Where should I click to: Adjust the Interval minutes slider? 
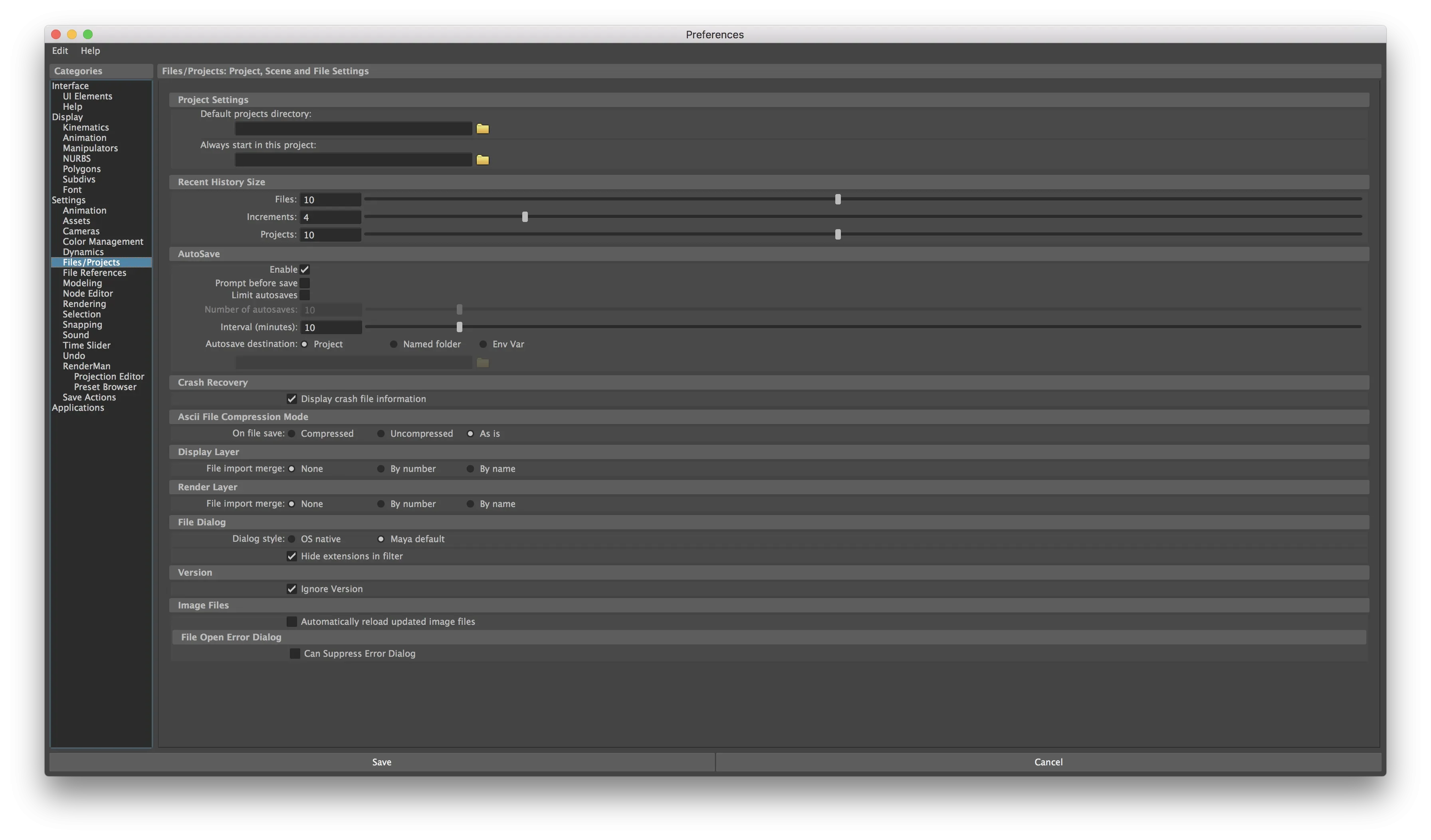click(460, 327)
